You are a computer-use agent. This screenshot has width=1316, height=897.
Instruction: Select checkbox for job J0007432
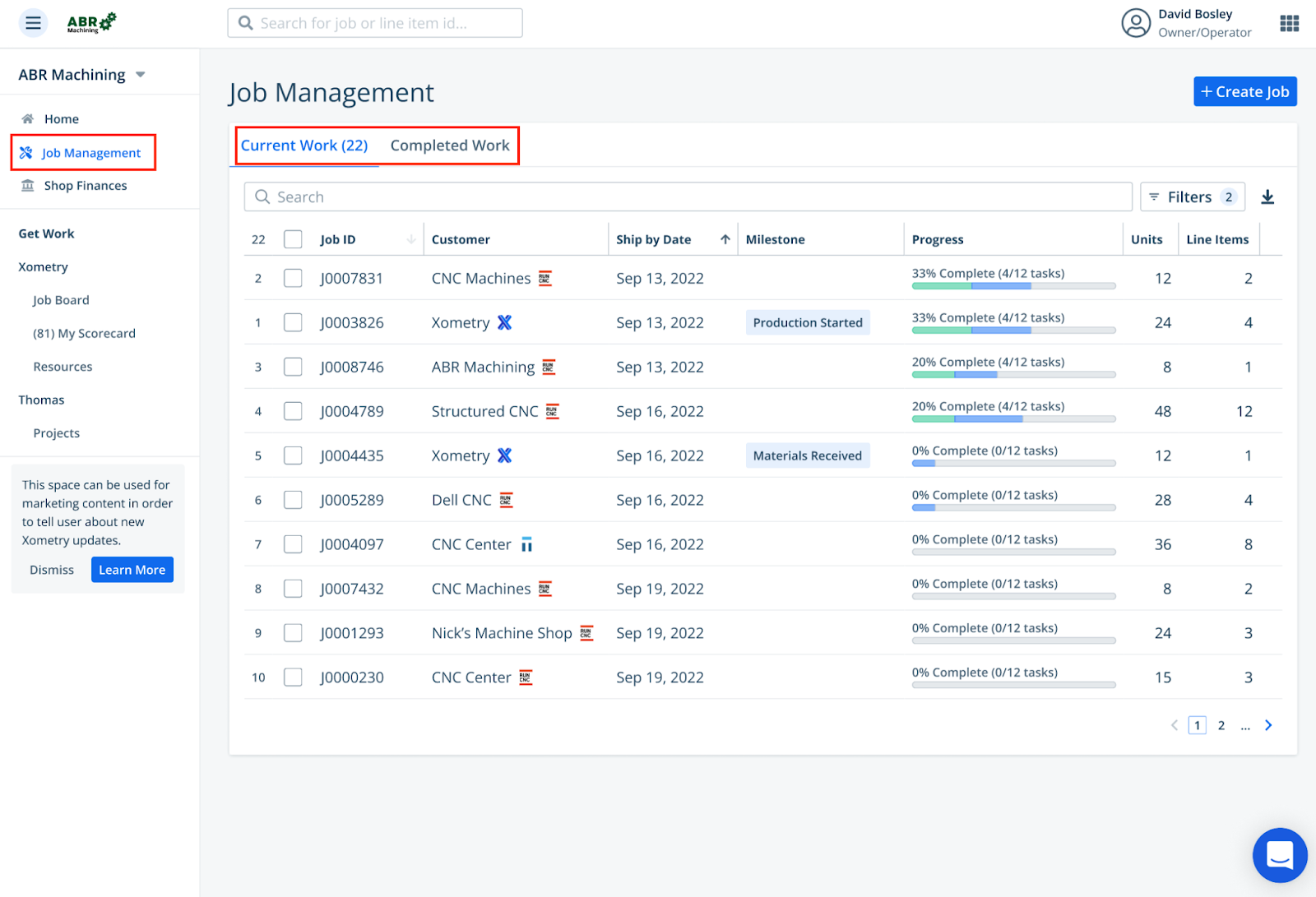point(293,589)
